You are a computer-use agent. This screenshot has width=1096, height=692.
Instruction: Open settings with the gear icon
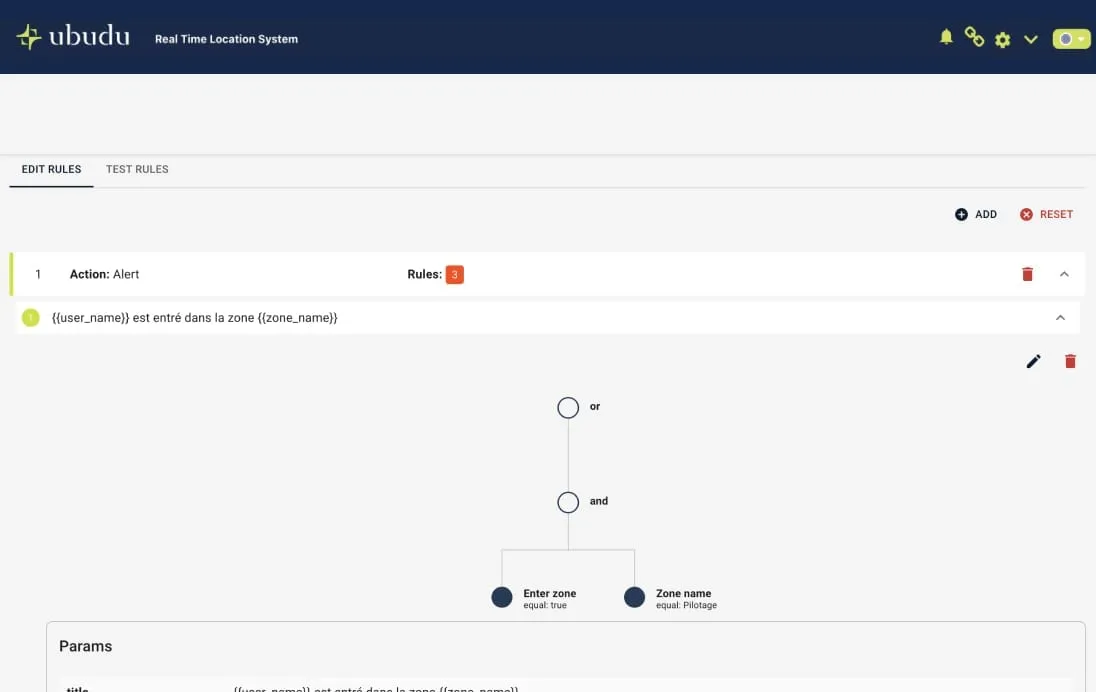coord(1002,39)
